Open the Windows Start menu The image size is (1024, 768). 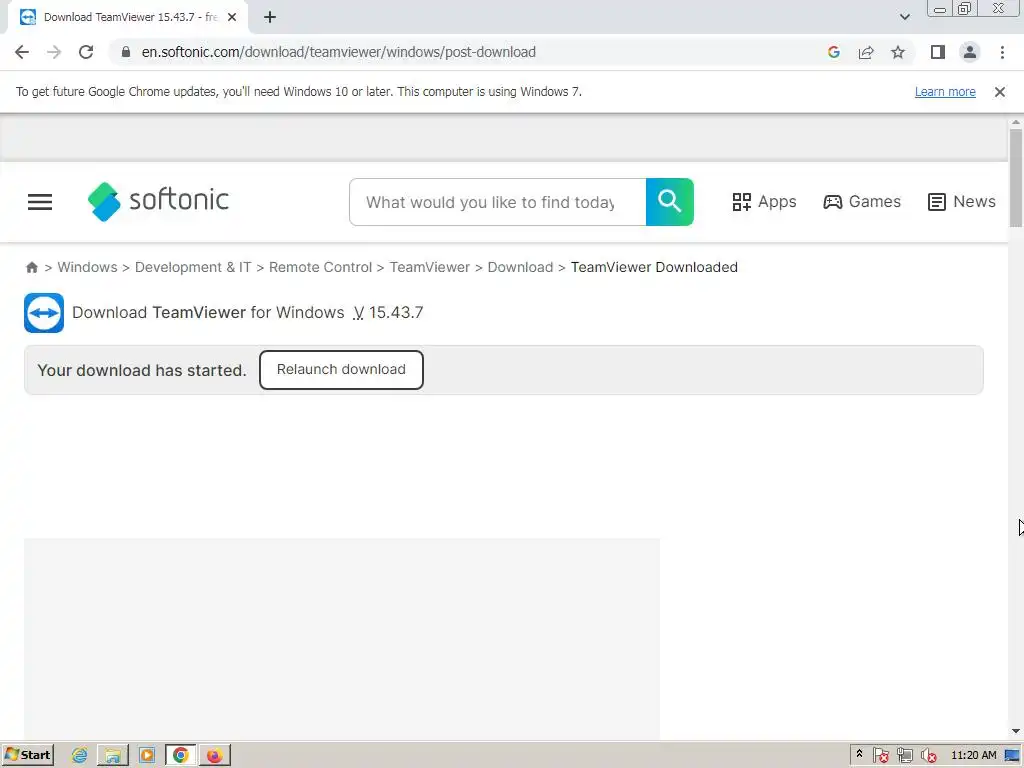tap(27, 755)
